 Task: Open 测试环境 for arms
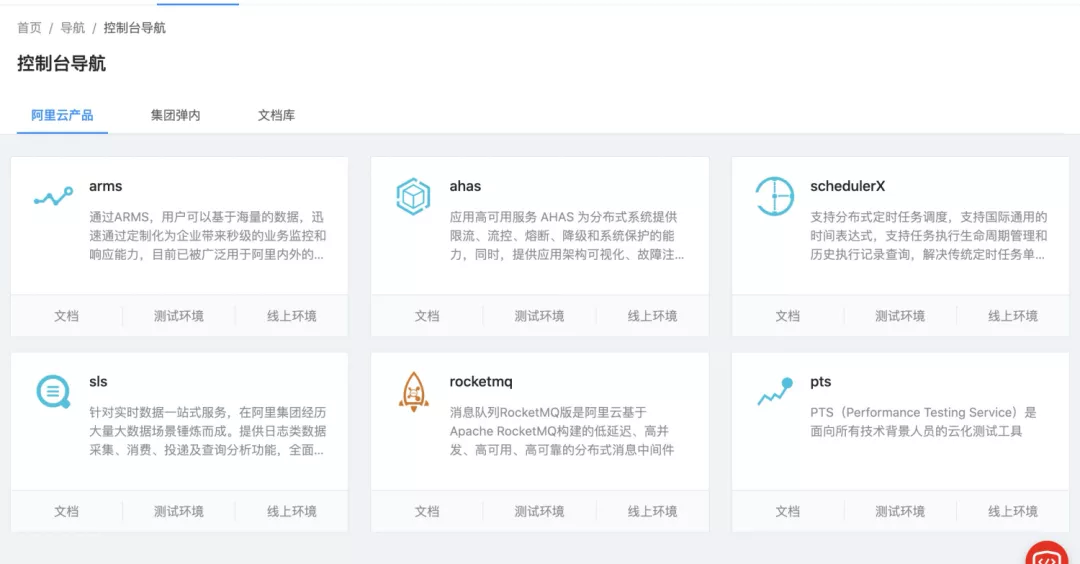point(178,316)
